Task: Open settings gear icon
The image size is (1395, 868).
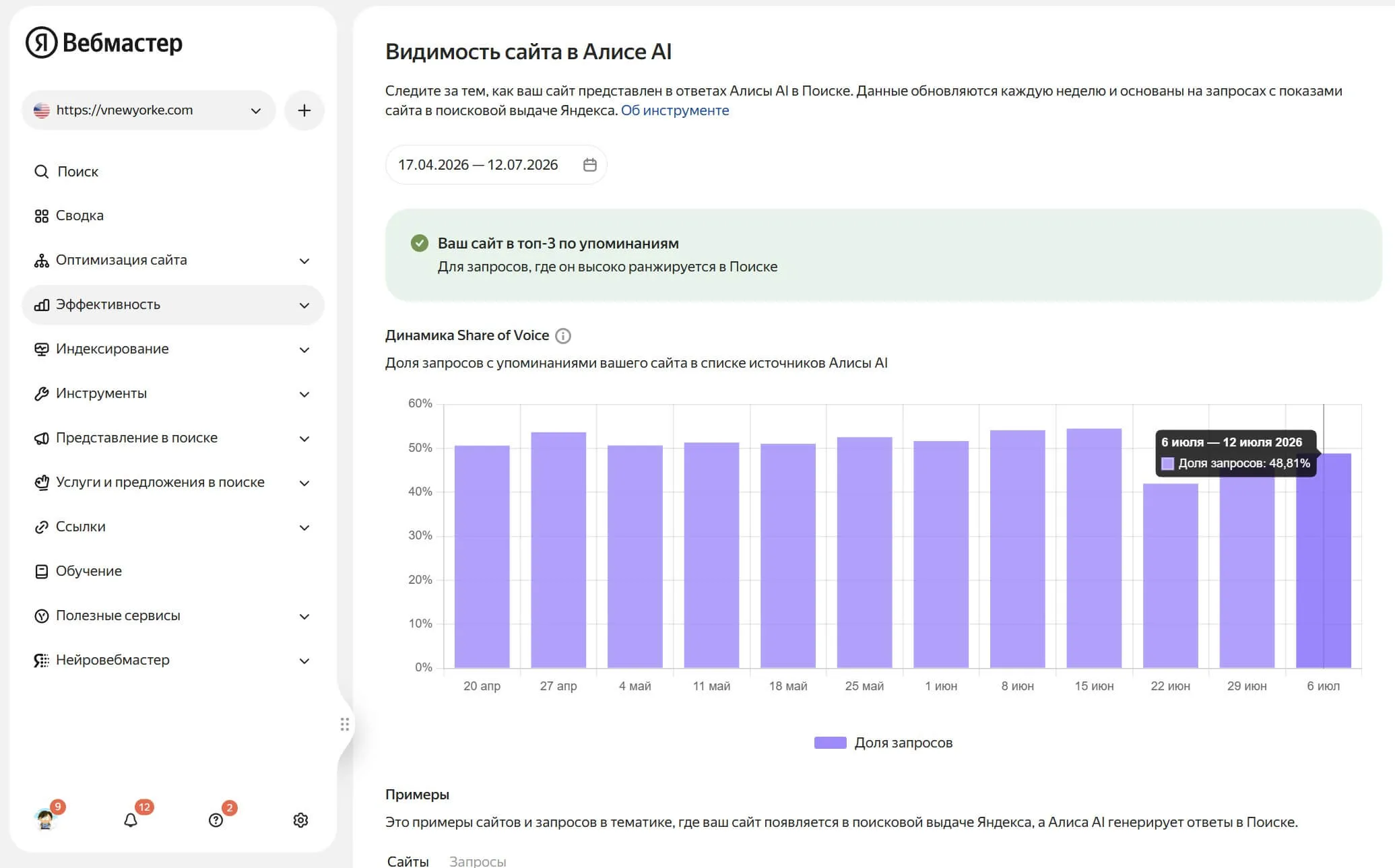Action: click(300, 820)
